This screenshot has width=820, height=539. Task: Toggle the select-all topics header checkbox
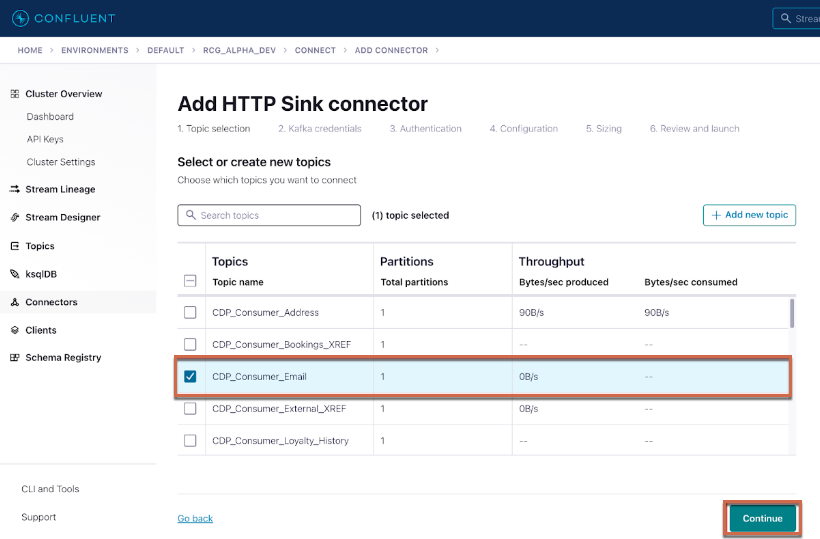tap(190, 282)
